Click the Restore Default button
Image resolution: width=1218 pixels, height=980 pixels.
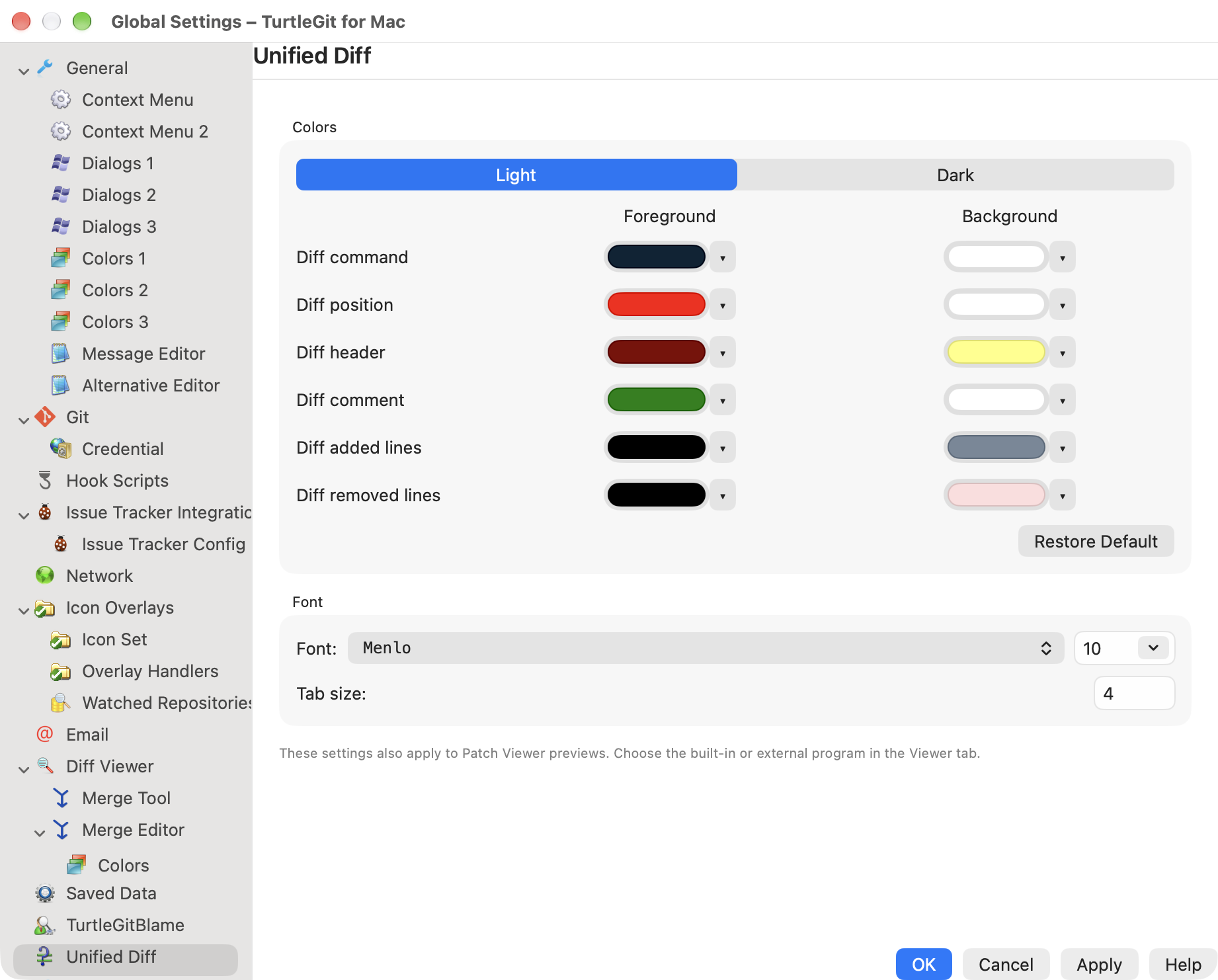(x=1096, y=541)
